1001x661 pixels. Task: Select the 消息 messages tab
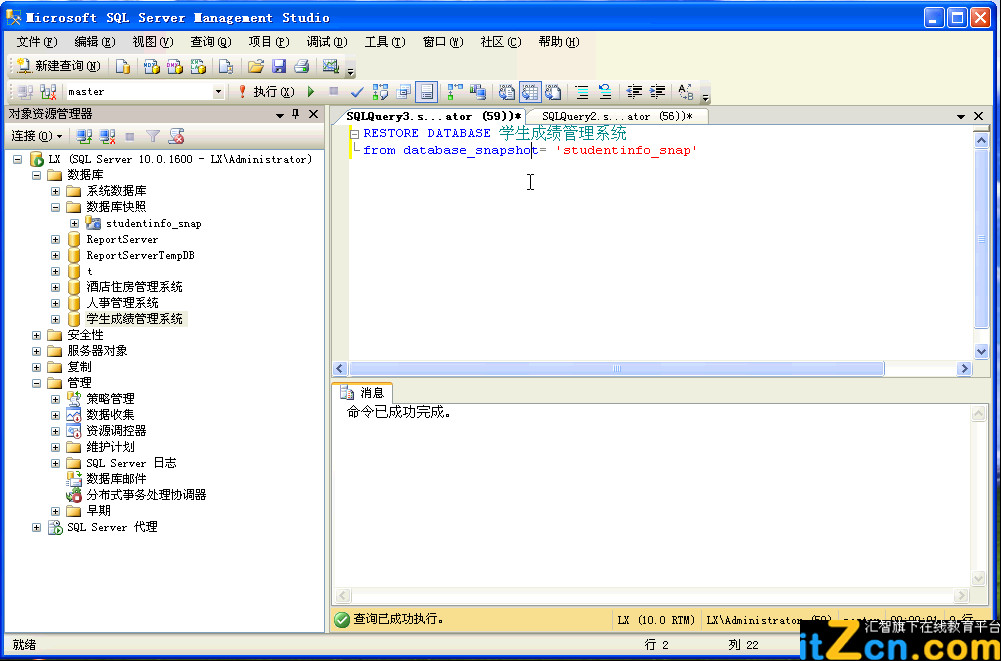(363, 393)
